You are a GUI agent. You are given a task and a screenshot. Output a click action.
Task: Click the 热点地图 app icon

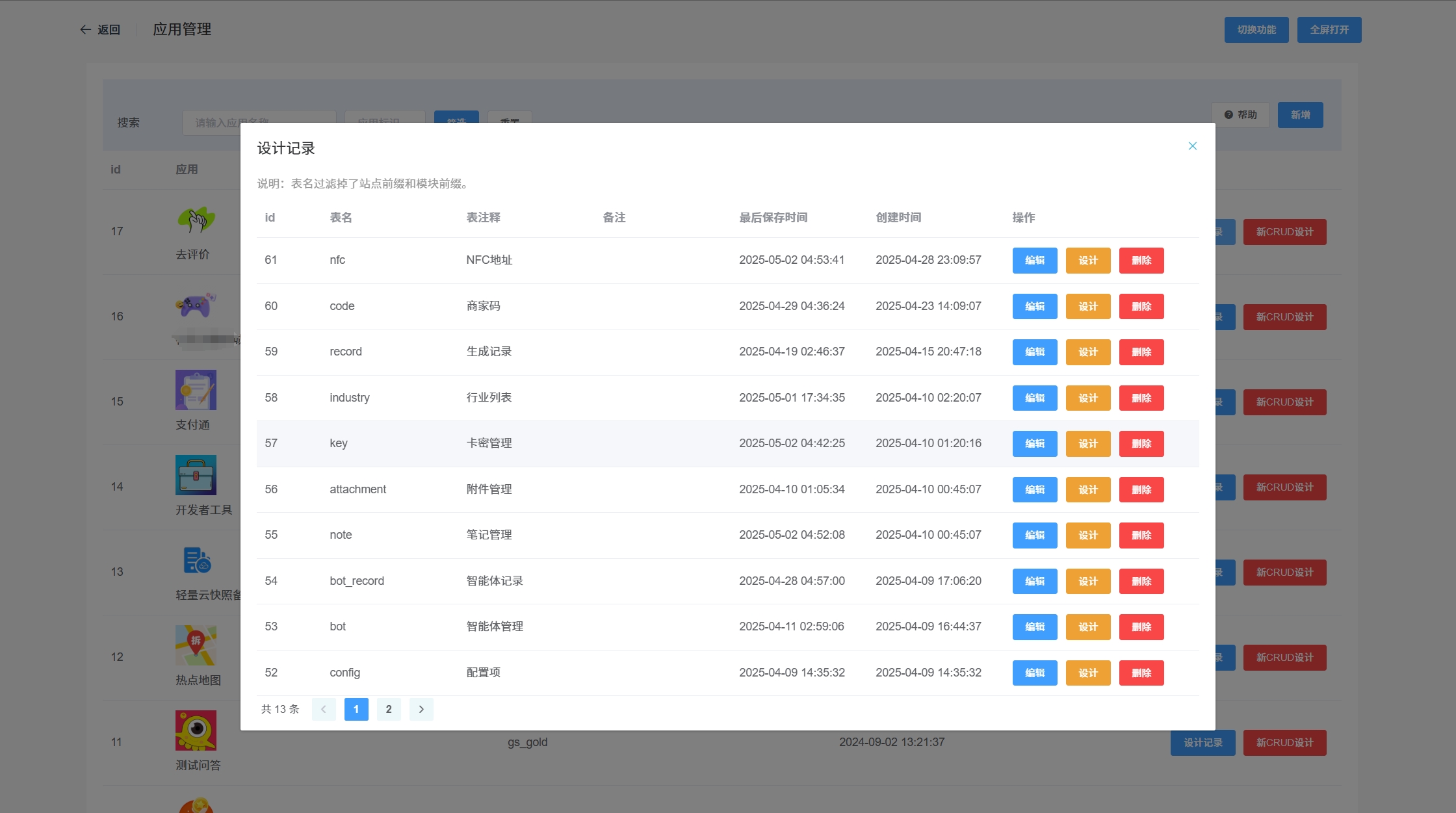tap(196, 645)
